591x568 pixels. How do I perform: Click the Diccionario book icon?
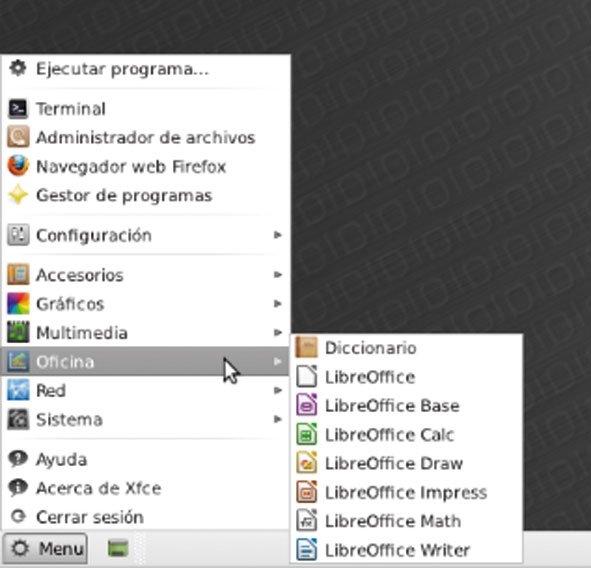[x=306, y=347]
